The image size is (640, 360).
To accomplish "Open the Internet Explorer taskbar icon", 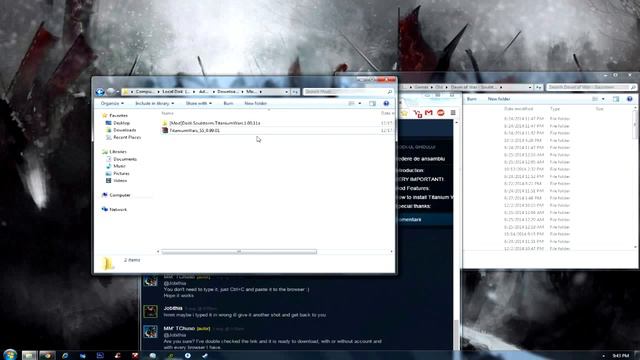I will point(65,356).
